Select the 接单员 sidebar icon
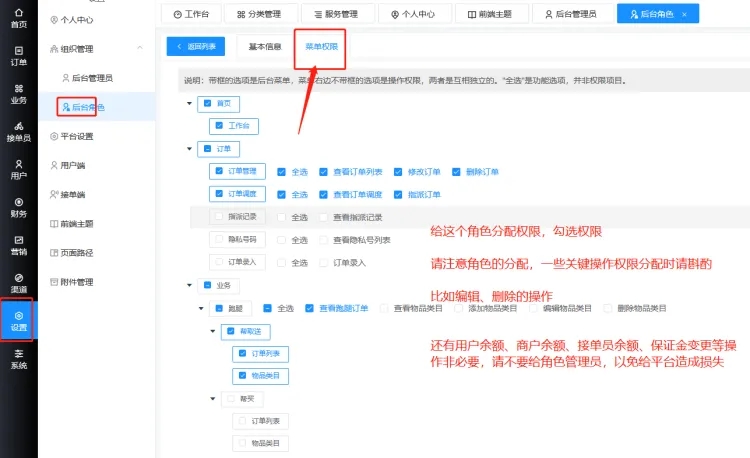Viewport: 750px width, 458px height. (x=18, y=132)
